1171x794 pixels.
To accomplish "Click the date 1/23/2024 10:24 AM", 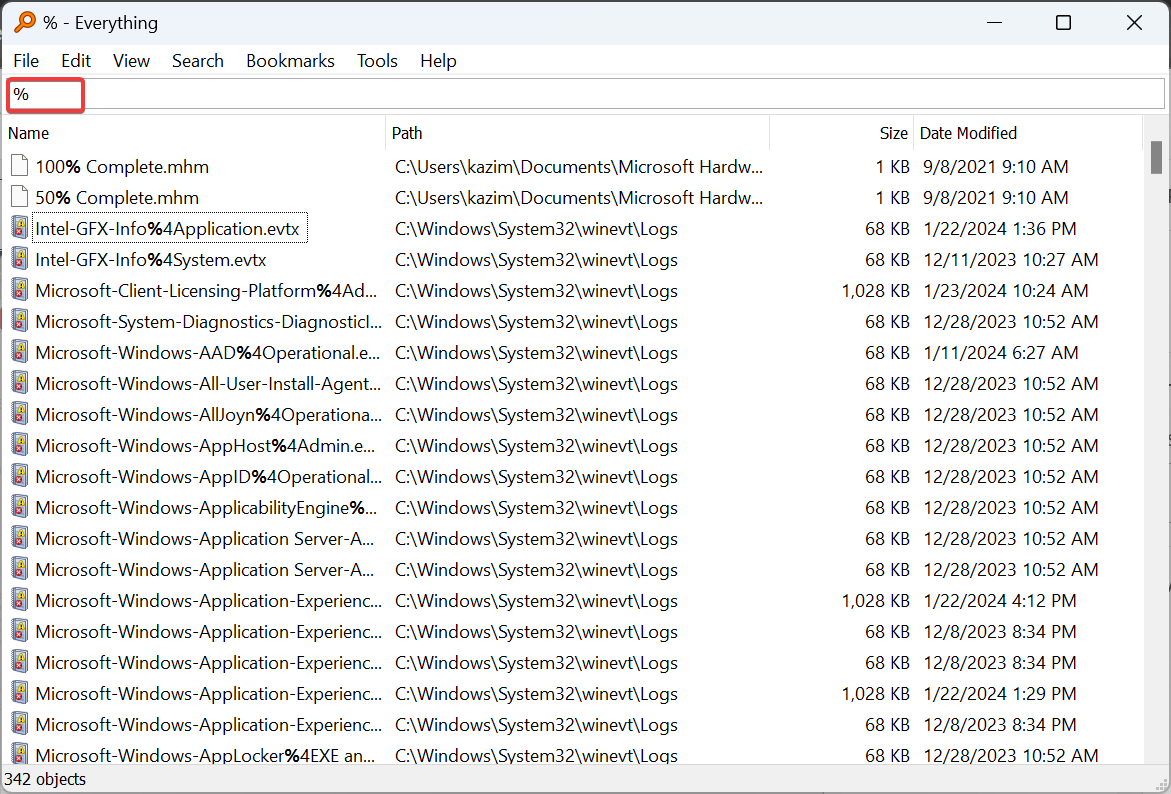I will point(1006,291).
